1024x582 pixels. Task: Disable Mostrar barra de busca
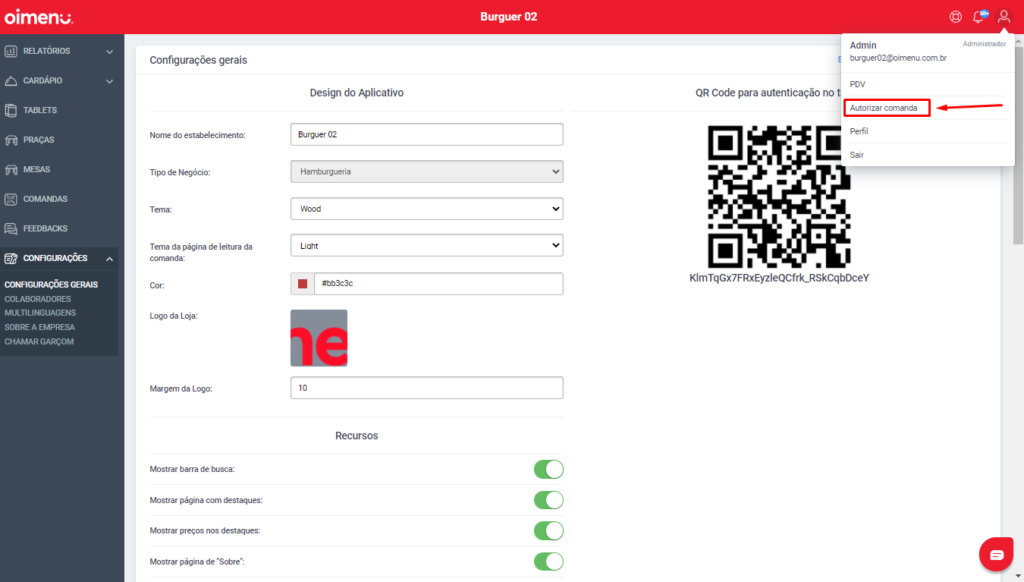[x=549, y=469]
